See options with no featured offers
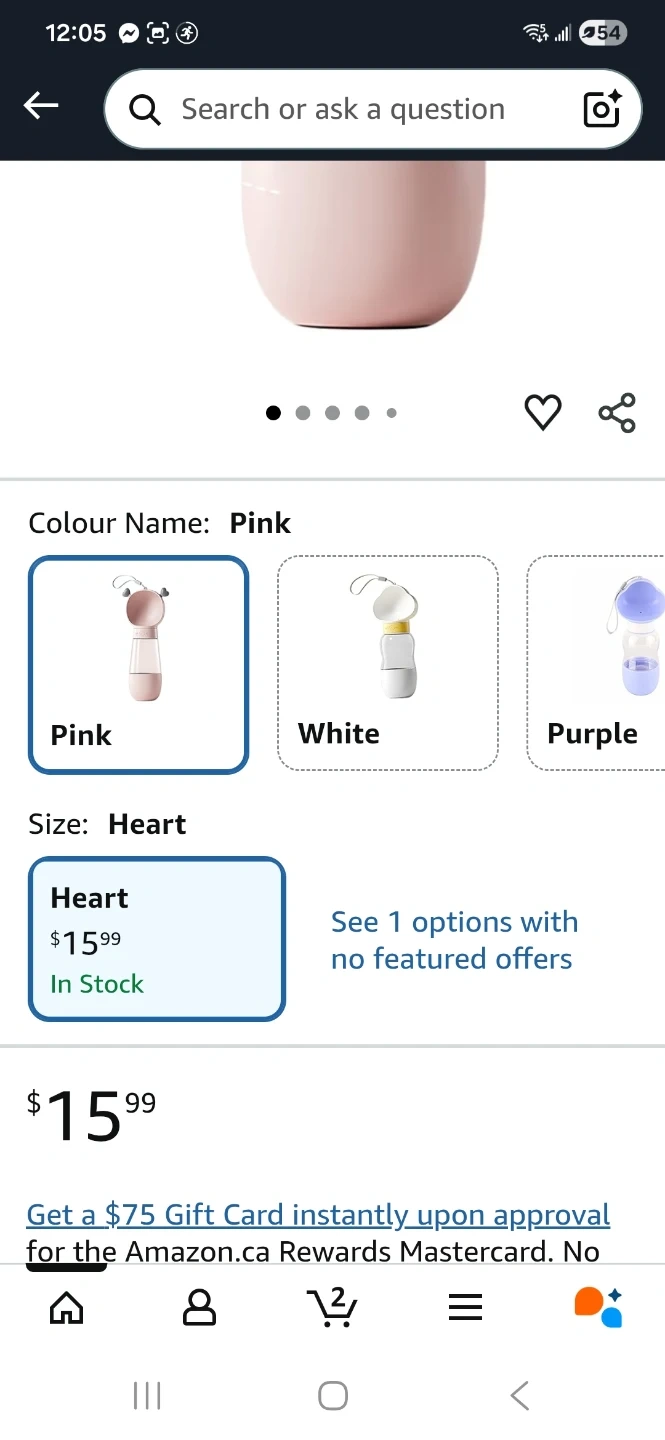This screenshot has width=665, height=1440. point(454,940)
